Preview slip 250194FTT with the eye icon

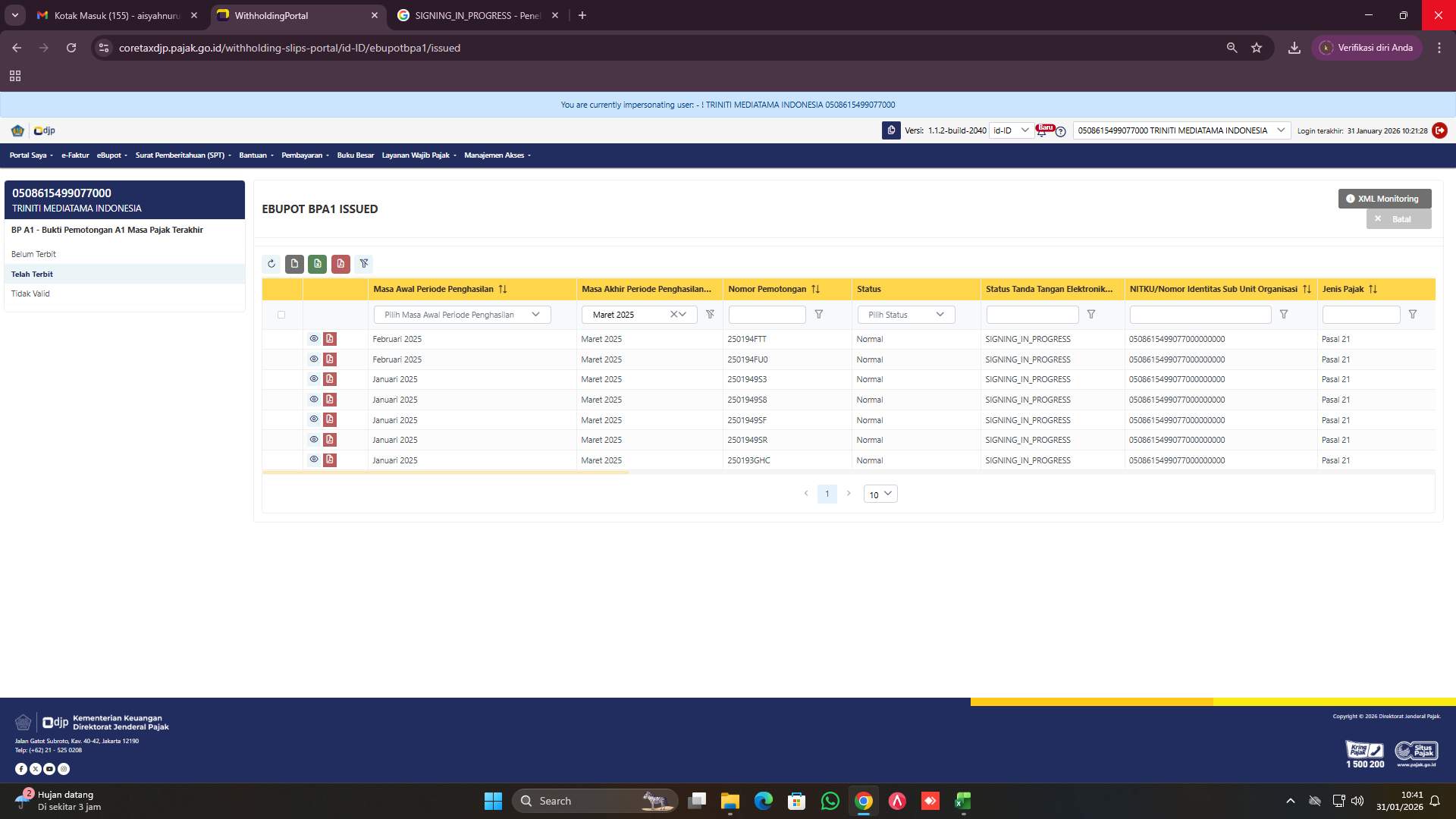314,339
